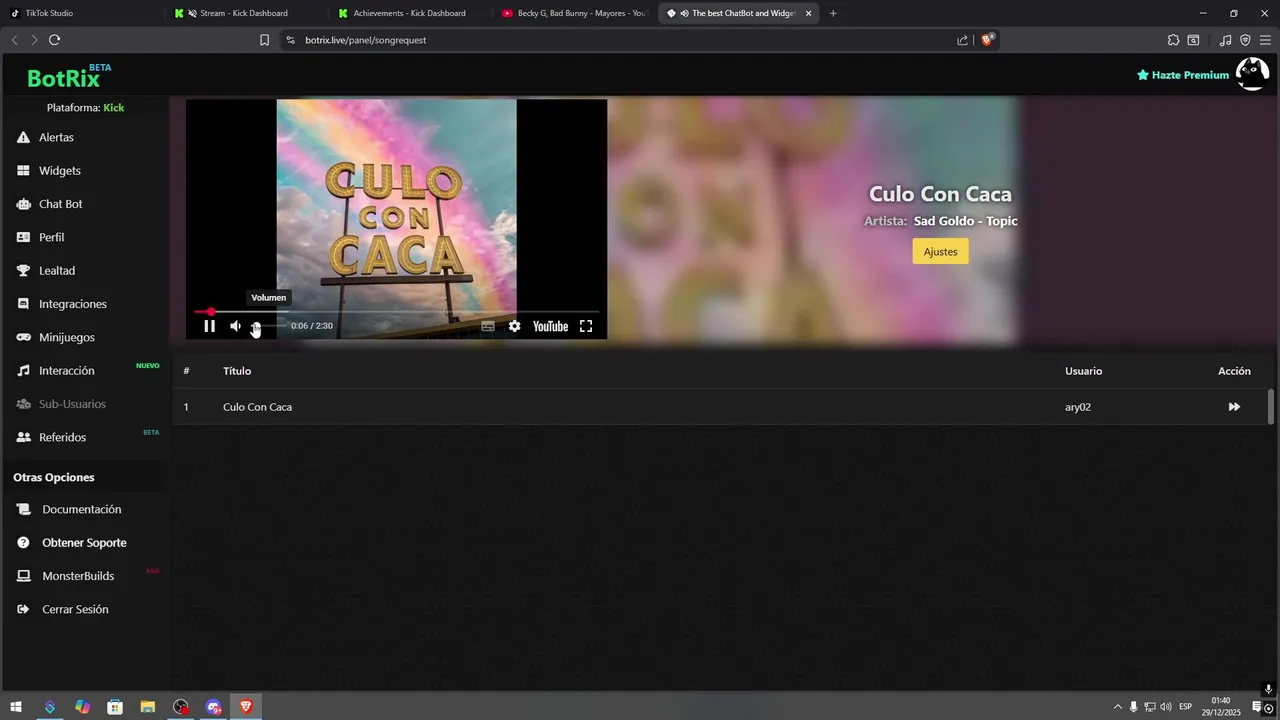Switch to Becky G, Bad Bunny tab
Image resolution: width=1280 pixels, height=720 pixels.
click(574, 13)
